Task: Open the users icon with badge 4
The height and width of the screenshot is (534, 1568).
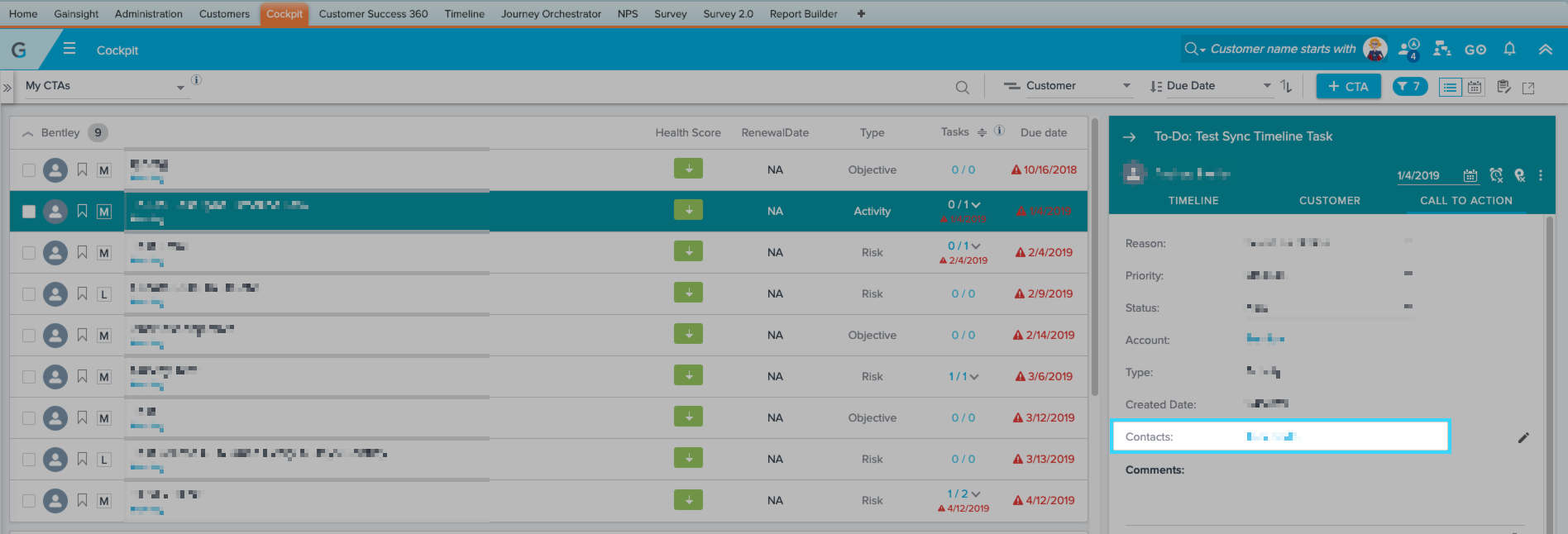Action: pyautogui.click(x=1409, y=49)
